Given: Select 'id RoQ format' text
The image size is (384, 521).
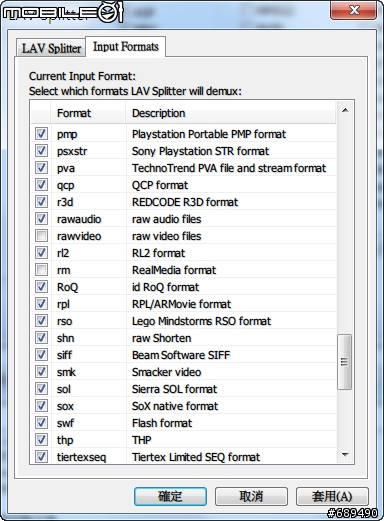Looking at the screenshot, I should 165,287.
